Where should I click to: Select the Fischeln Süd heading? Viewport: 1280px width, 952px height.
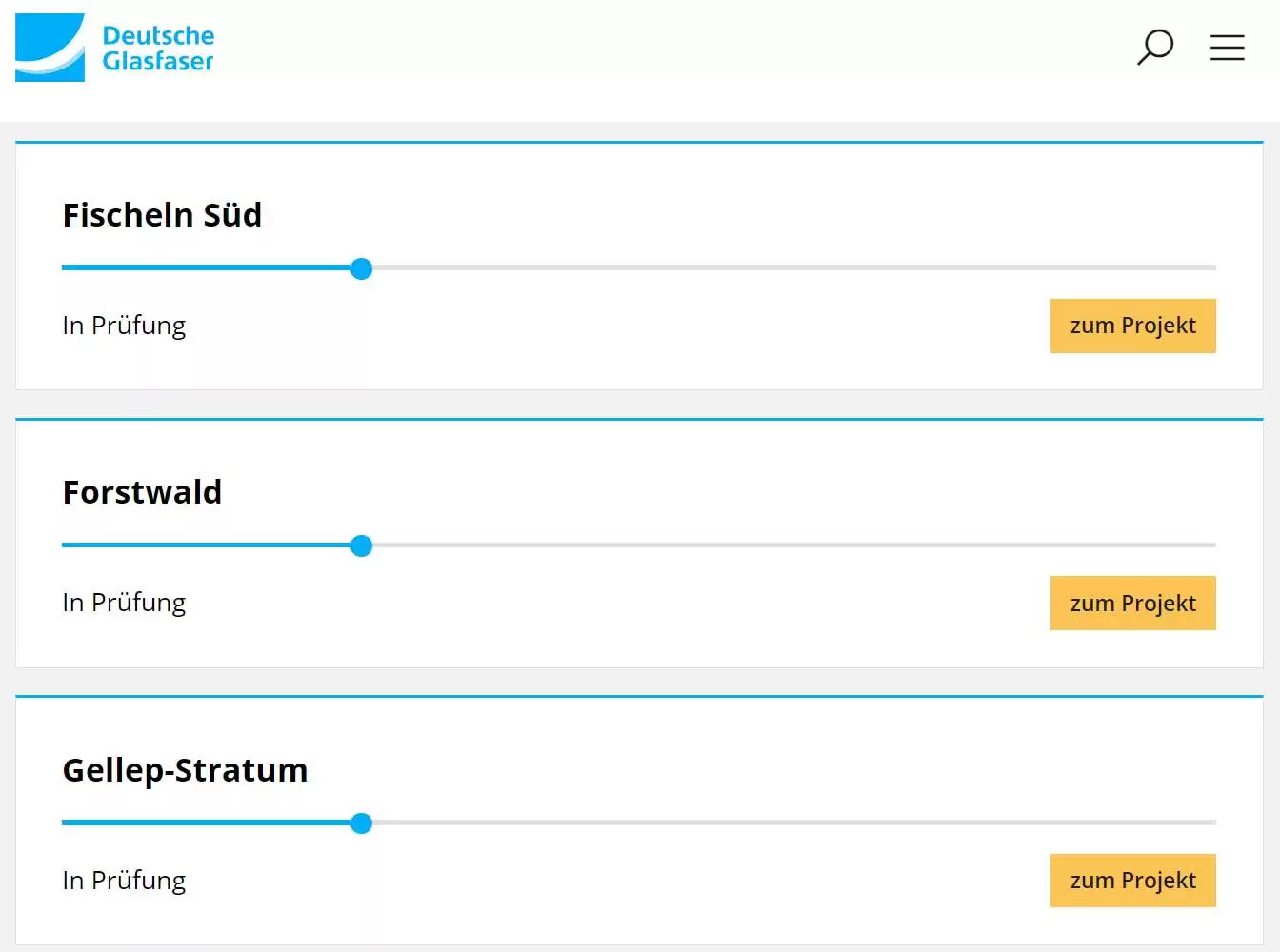(162, 215)
